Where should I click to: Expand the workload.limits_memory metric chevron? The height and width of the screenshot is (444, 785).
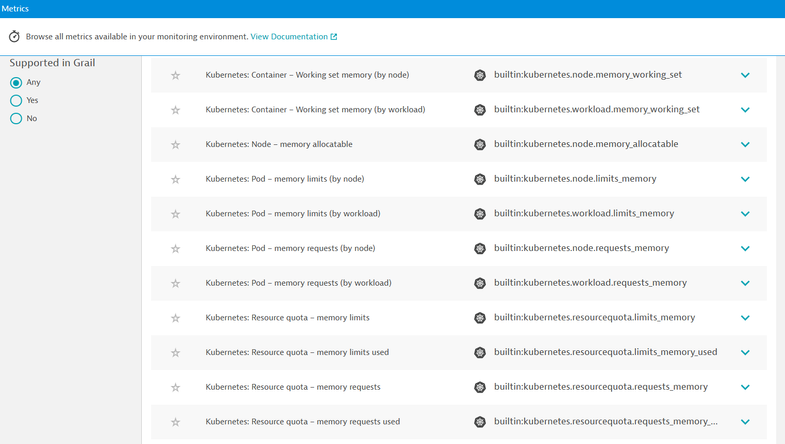(x=745, y=214)
